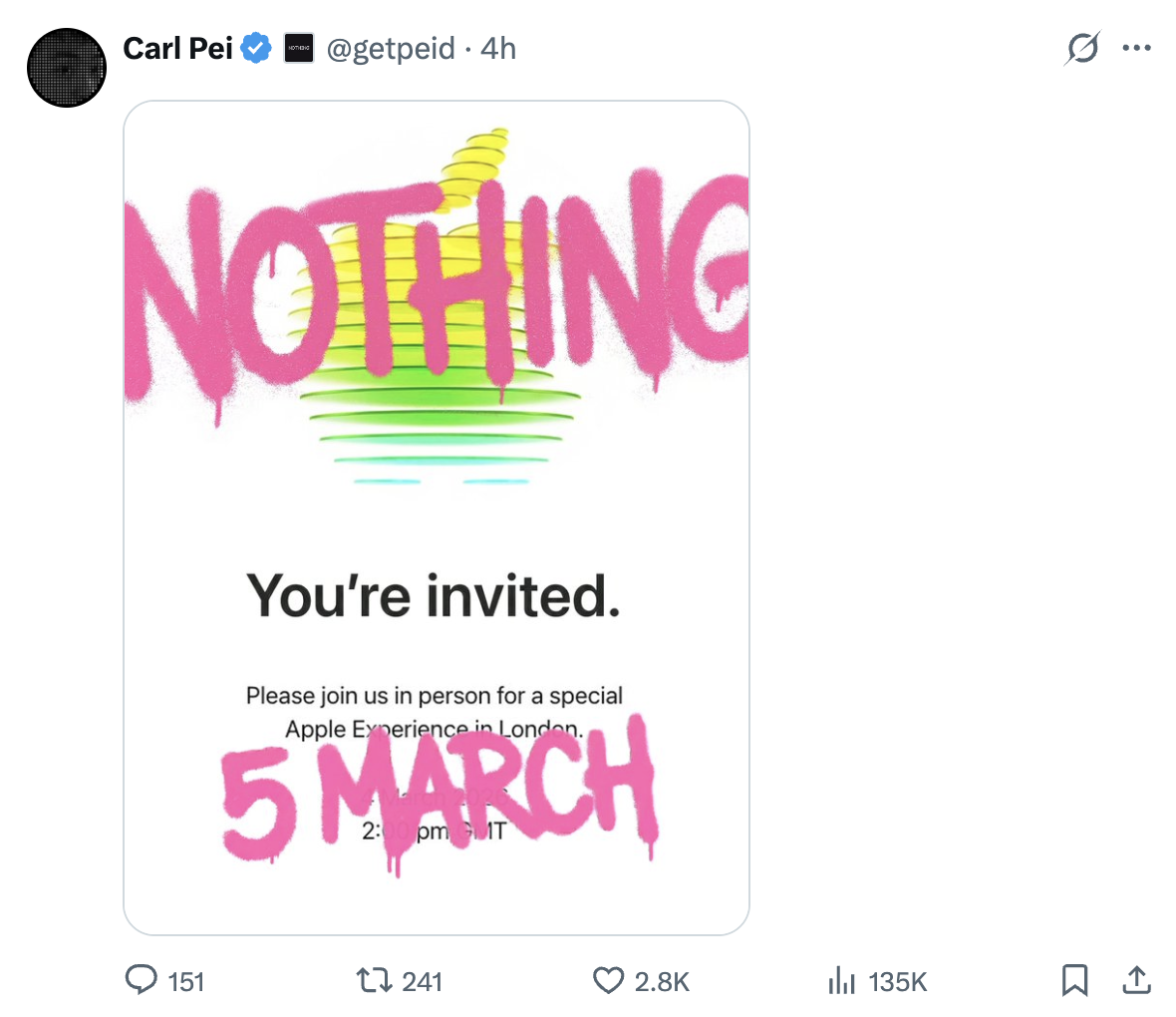Viewport: 1176px width, 1017px height.
Task: Open the three-dot More menu
Action: 1136,48
